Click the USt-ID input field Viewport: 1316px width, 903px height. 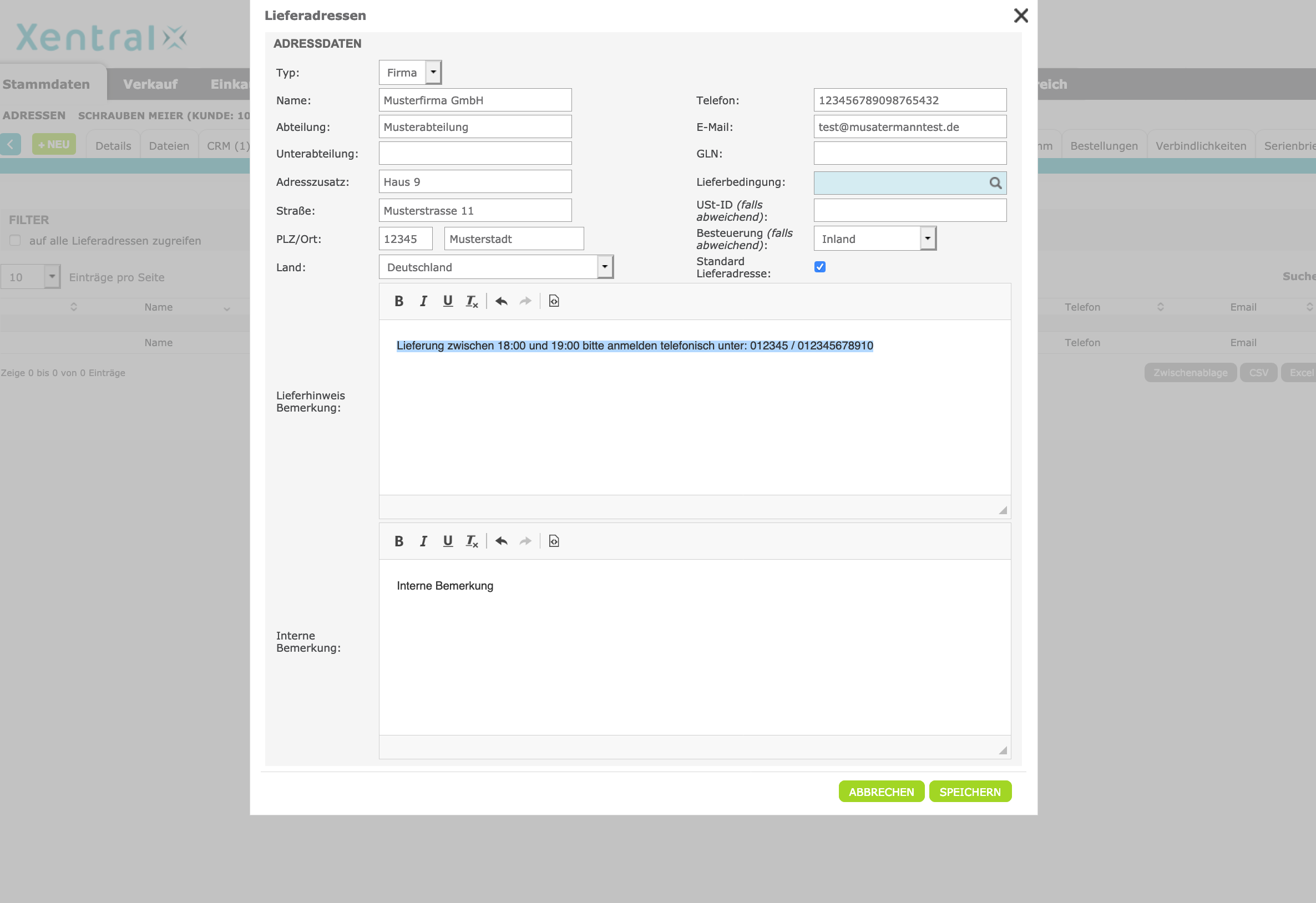[x=909, y=211]
